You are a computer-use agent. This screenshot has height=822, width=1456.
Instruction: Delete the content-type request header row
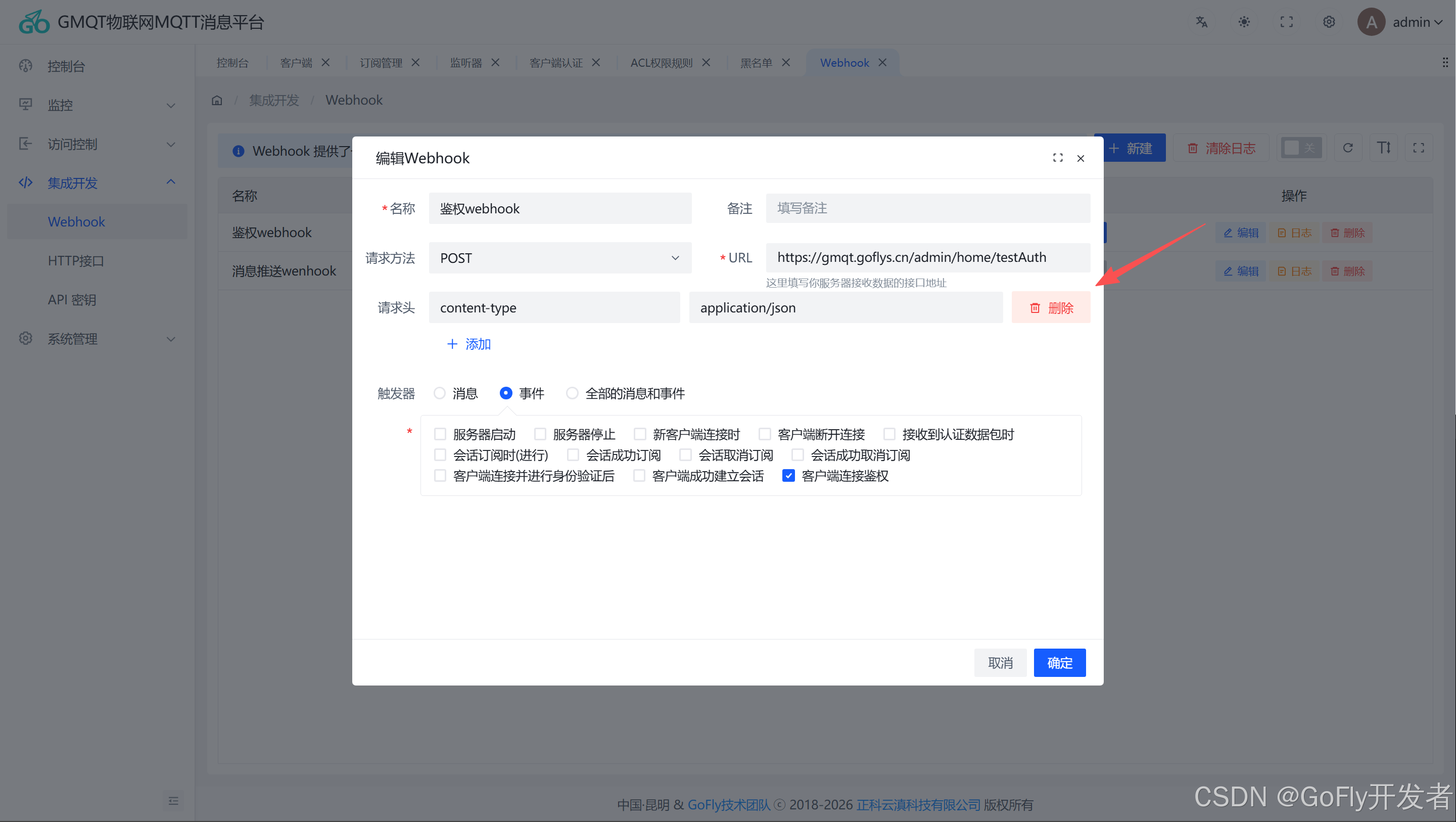click(1051, 307)
